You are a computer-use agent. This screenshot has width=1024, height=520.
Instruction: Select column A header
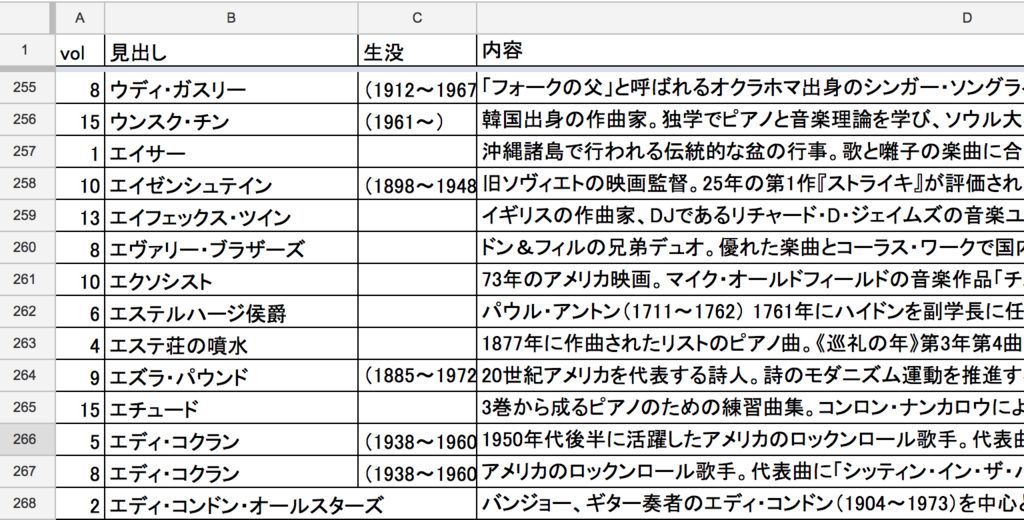coord(80,18)
